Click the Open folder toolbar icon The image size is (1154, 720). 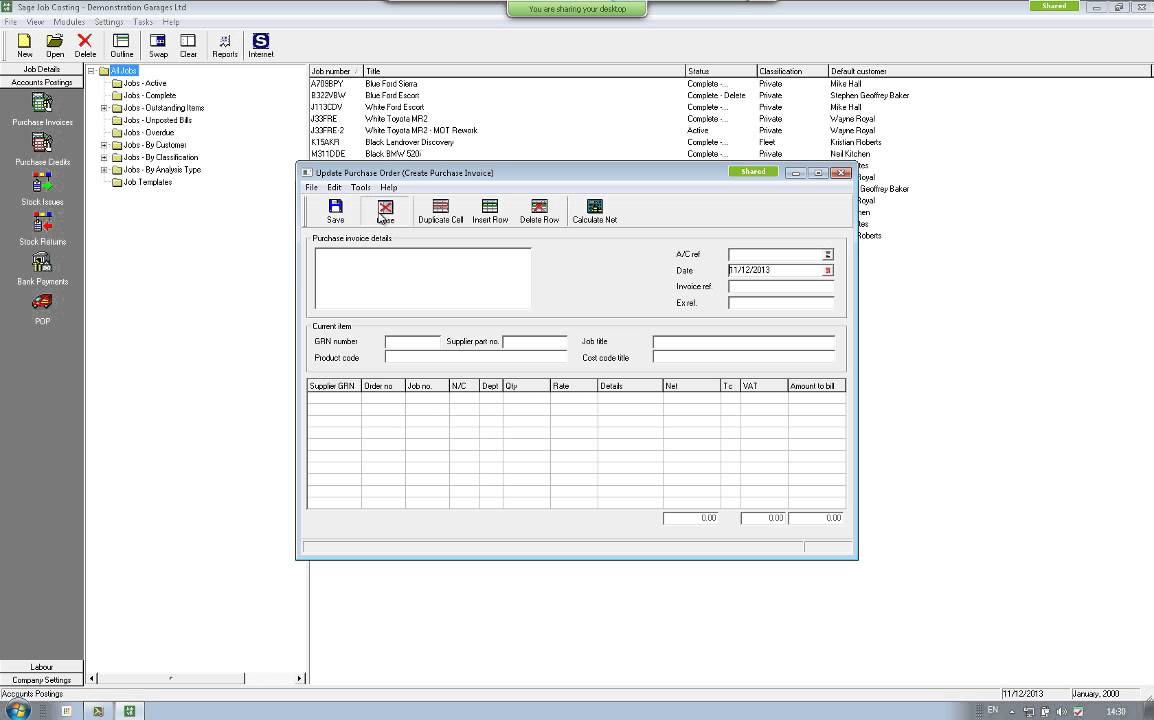[x=54, y=45]
